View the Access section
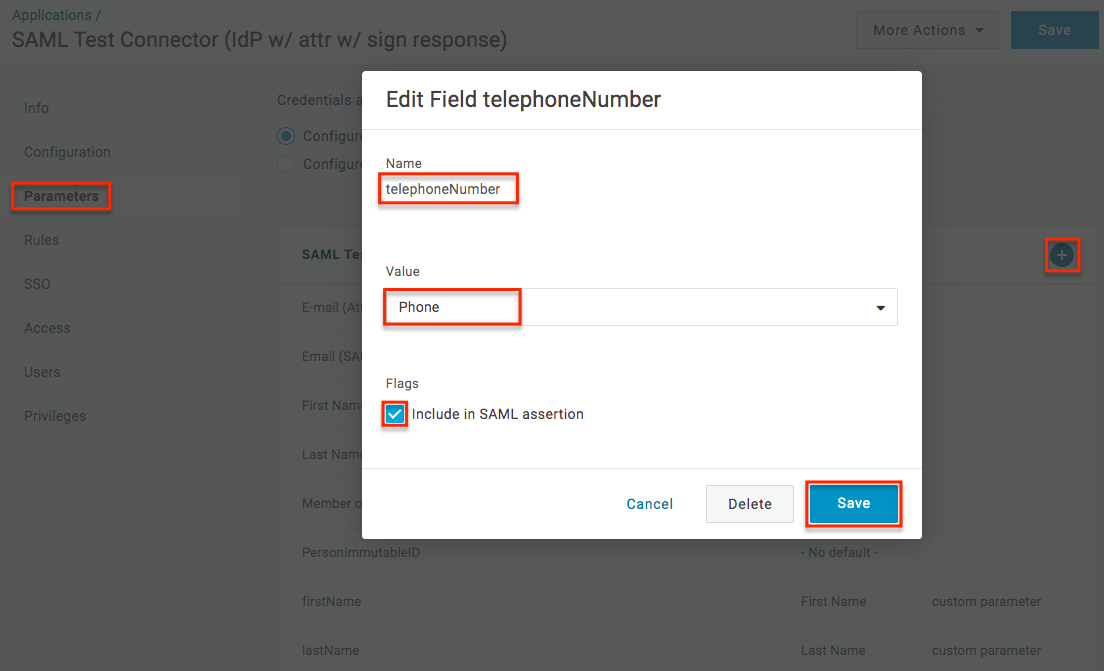This screenshot has height=671, width=1104. (x=48, y=328)
